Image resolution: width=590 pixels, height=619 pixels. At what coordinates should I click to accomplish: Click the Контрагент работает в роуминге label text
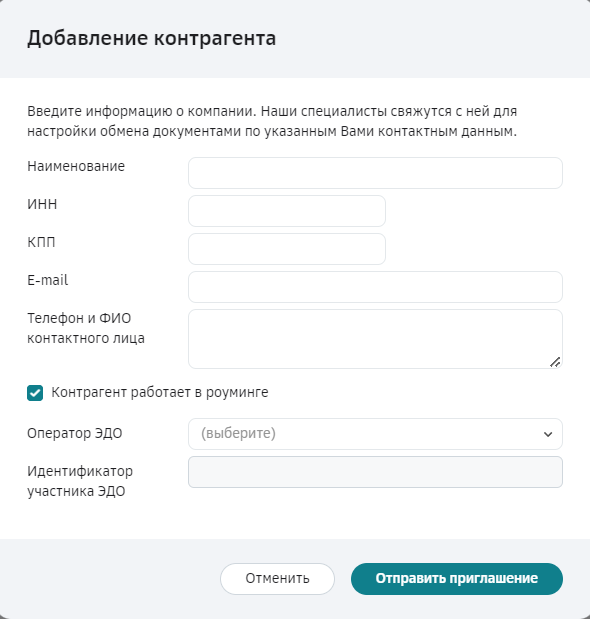[160, 392]
